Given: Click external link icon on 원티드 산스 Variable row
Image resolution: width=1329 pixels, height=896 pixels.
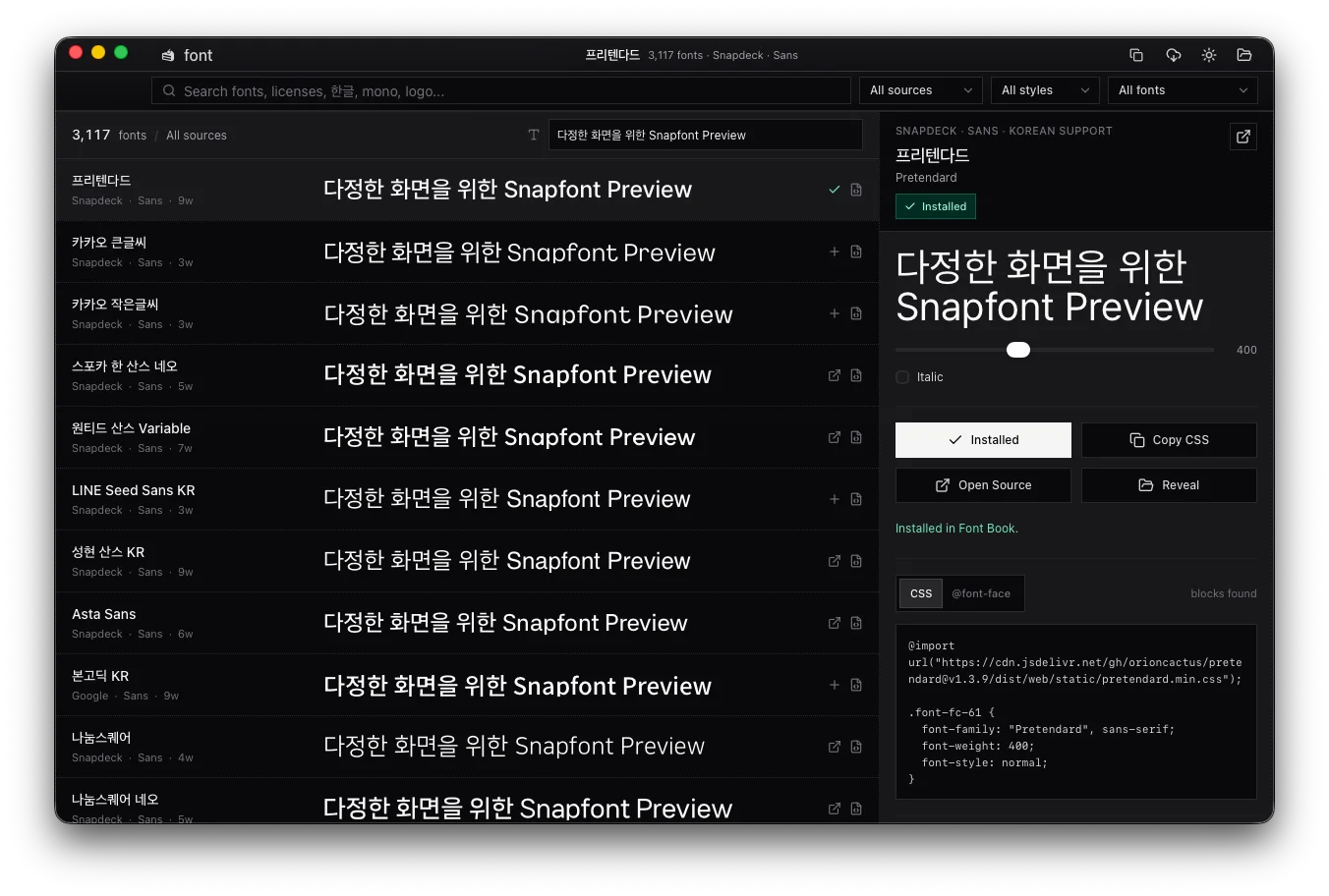Looking at the screenshot, I should [x=835, y=437].
